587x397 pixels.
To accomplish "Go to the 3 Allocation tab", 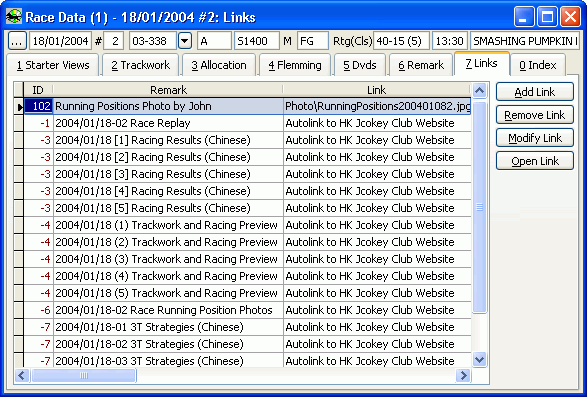I will (219, 65).
